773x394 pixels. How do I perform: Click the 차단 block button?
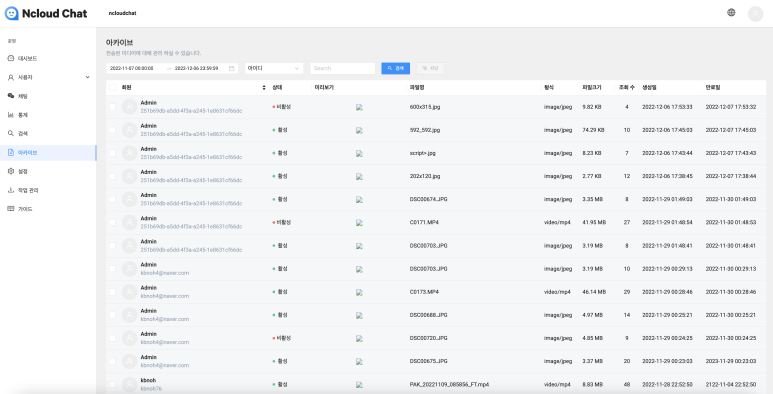[x=430, y=69]
